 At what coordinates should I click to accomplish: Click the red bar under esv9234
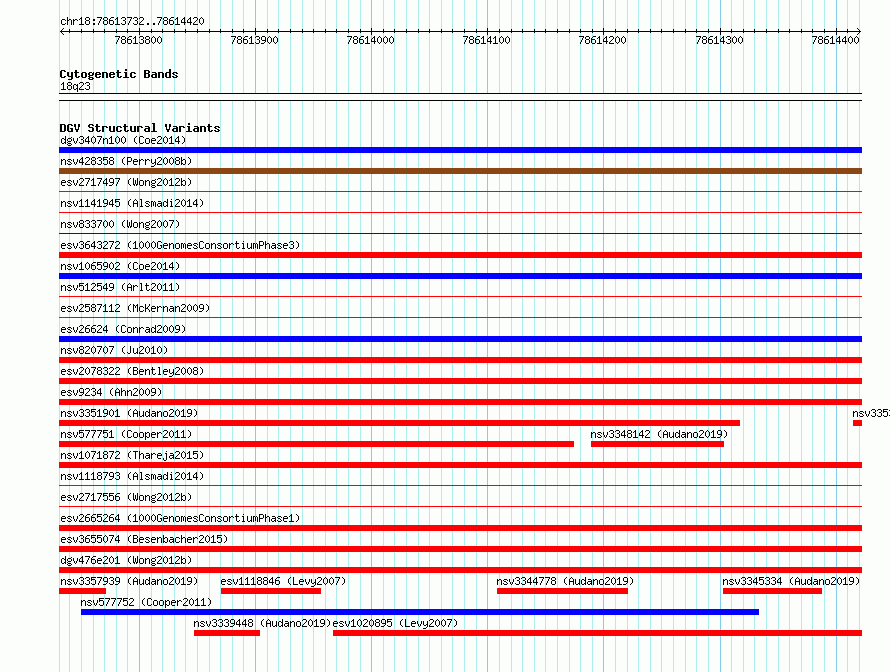pos(460,402)
